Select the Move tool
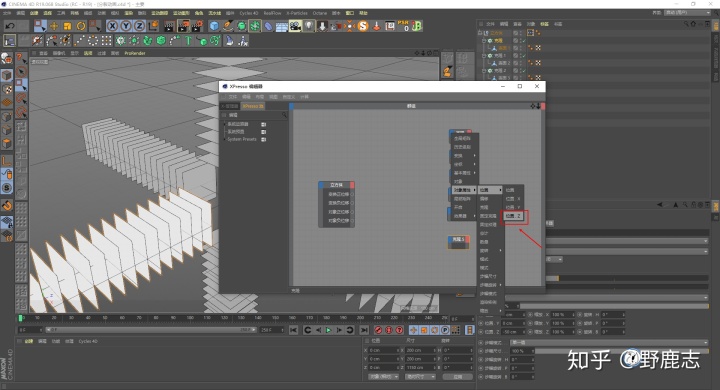Viewport: 720px width, 390px height. [54, 26]
